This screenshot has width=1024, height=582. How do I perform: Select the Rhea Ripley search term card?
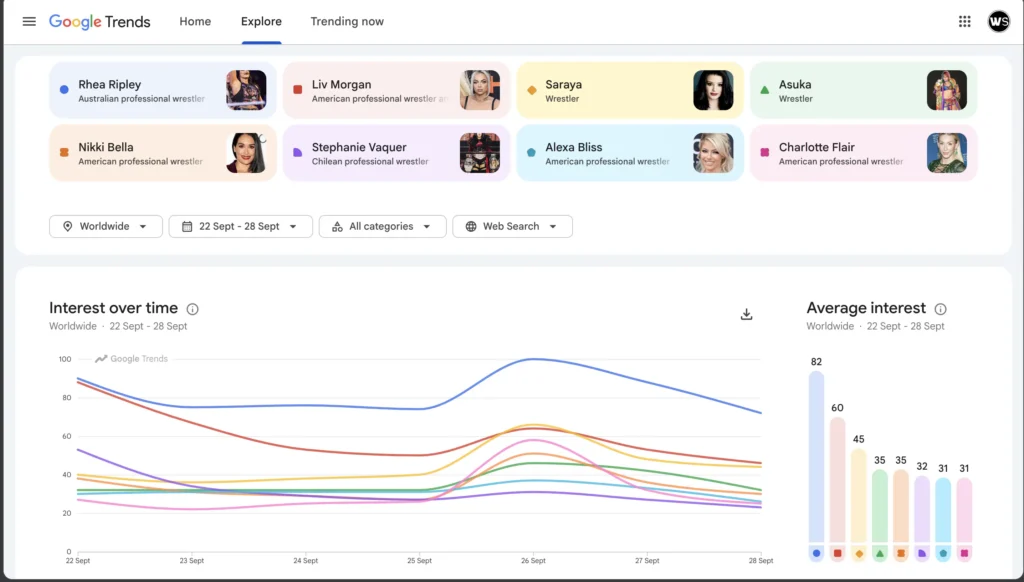tap(163, 90)
